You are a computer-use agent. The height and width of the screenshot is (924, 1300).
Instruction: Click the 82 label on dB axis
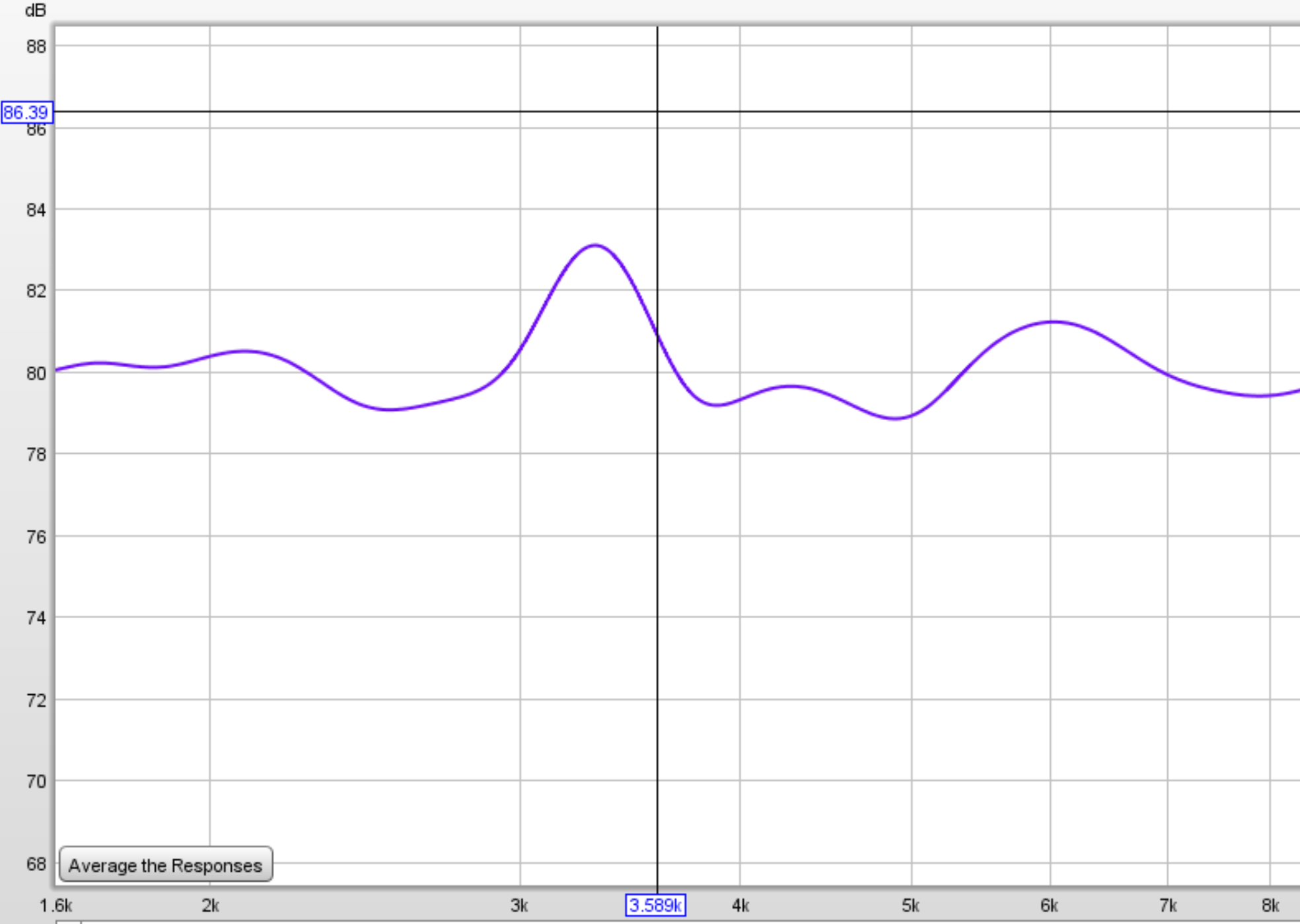[x=36, y=291]
